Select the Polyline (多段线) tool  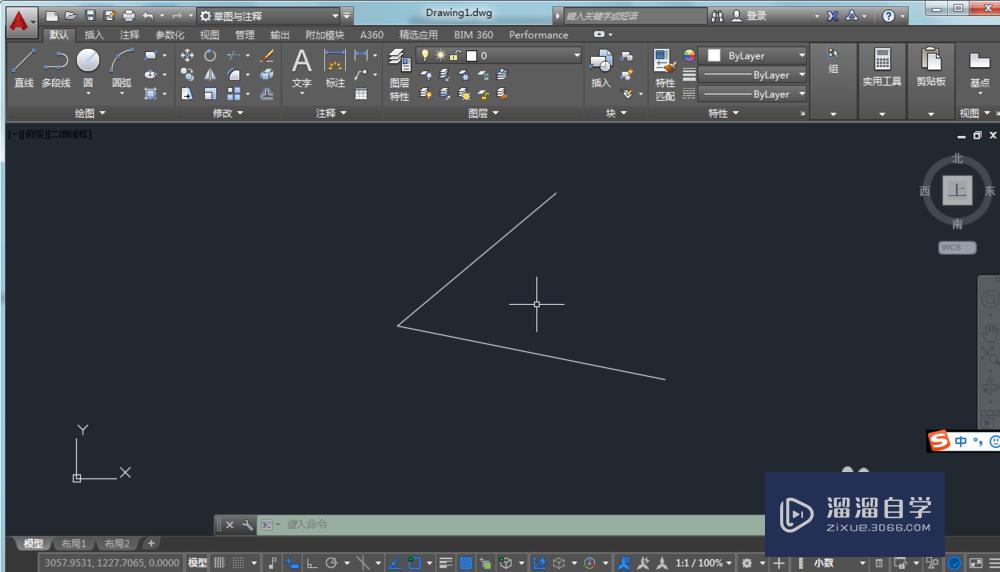55,68
